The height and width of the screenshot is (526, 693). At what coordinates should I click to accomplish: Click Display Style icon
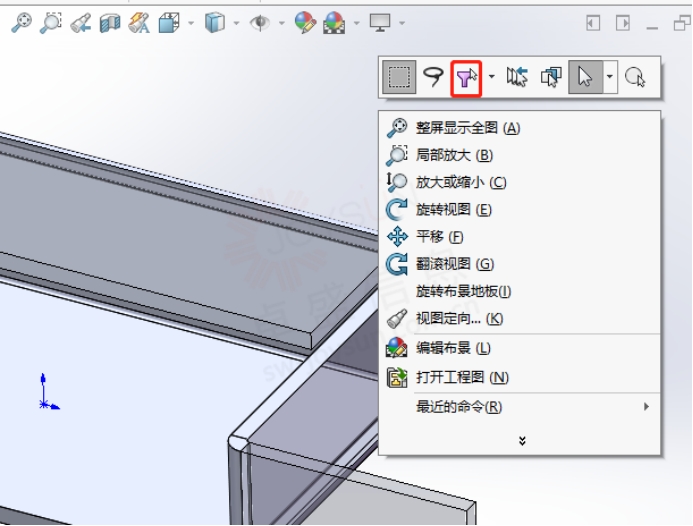coord(215,23)
